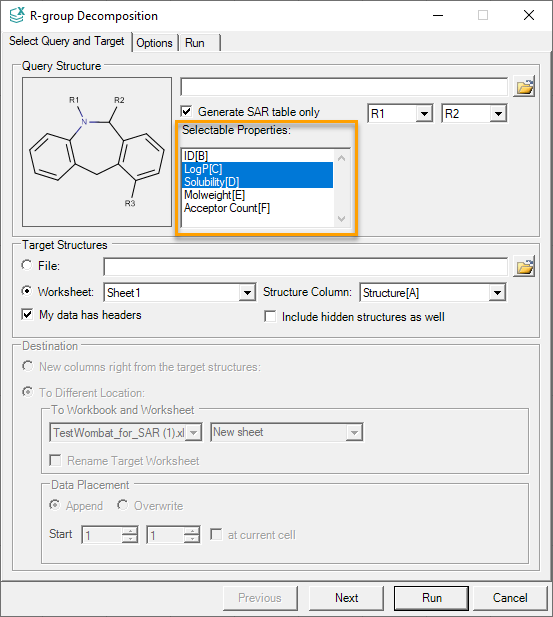Close the dialog window
The width and height of the screenshot is (553, 617).
(x=529, y=15)
